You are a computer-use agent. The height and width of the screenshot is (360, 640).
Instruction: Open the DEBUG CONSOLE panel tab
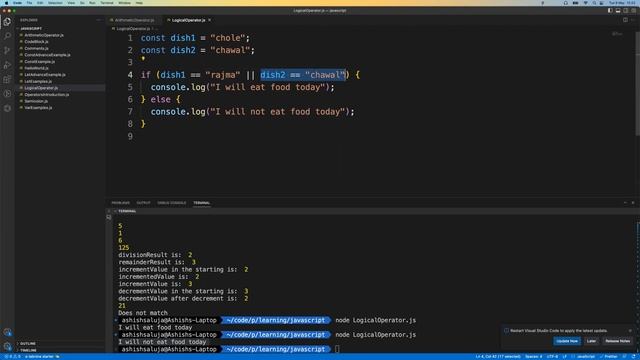click(x=171, y=203)
